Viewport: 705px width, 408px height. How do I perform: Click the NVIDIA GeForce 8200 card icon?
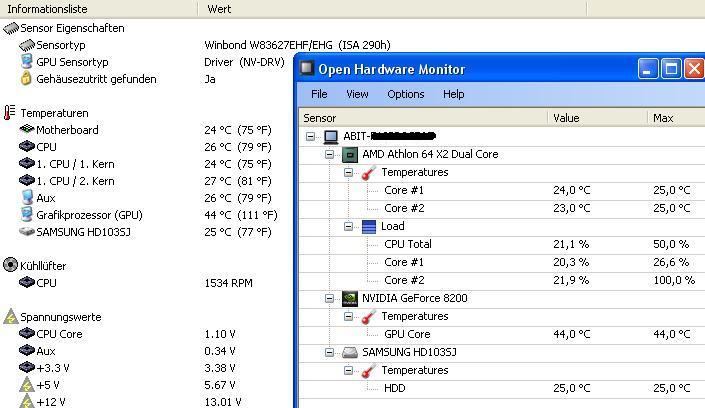tap(350, 298)
